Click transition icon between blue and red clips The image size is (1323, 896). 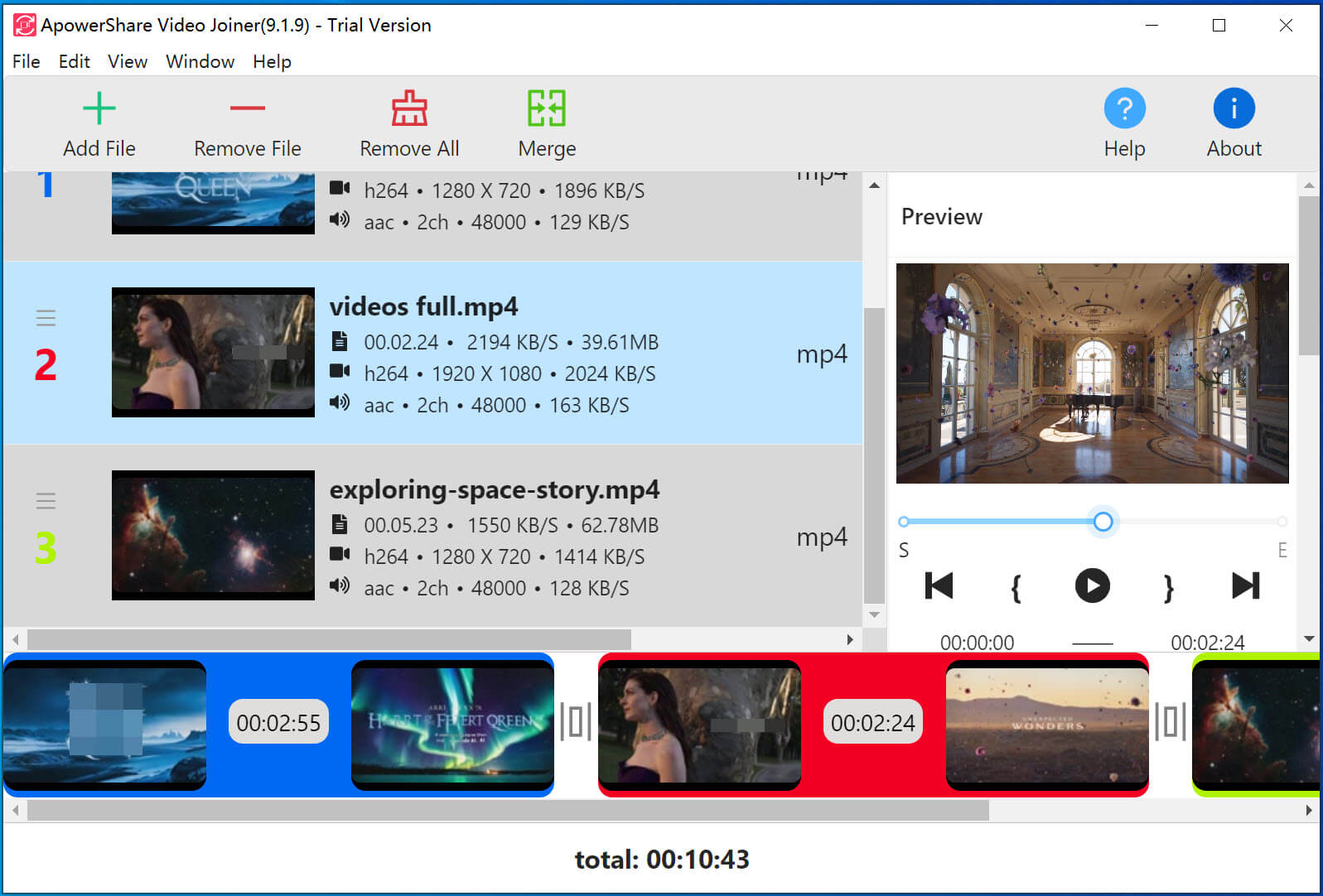(576, 721)
